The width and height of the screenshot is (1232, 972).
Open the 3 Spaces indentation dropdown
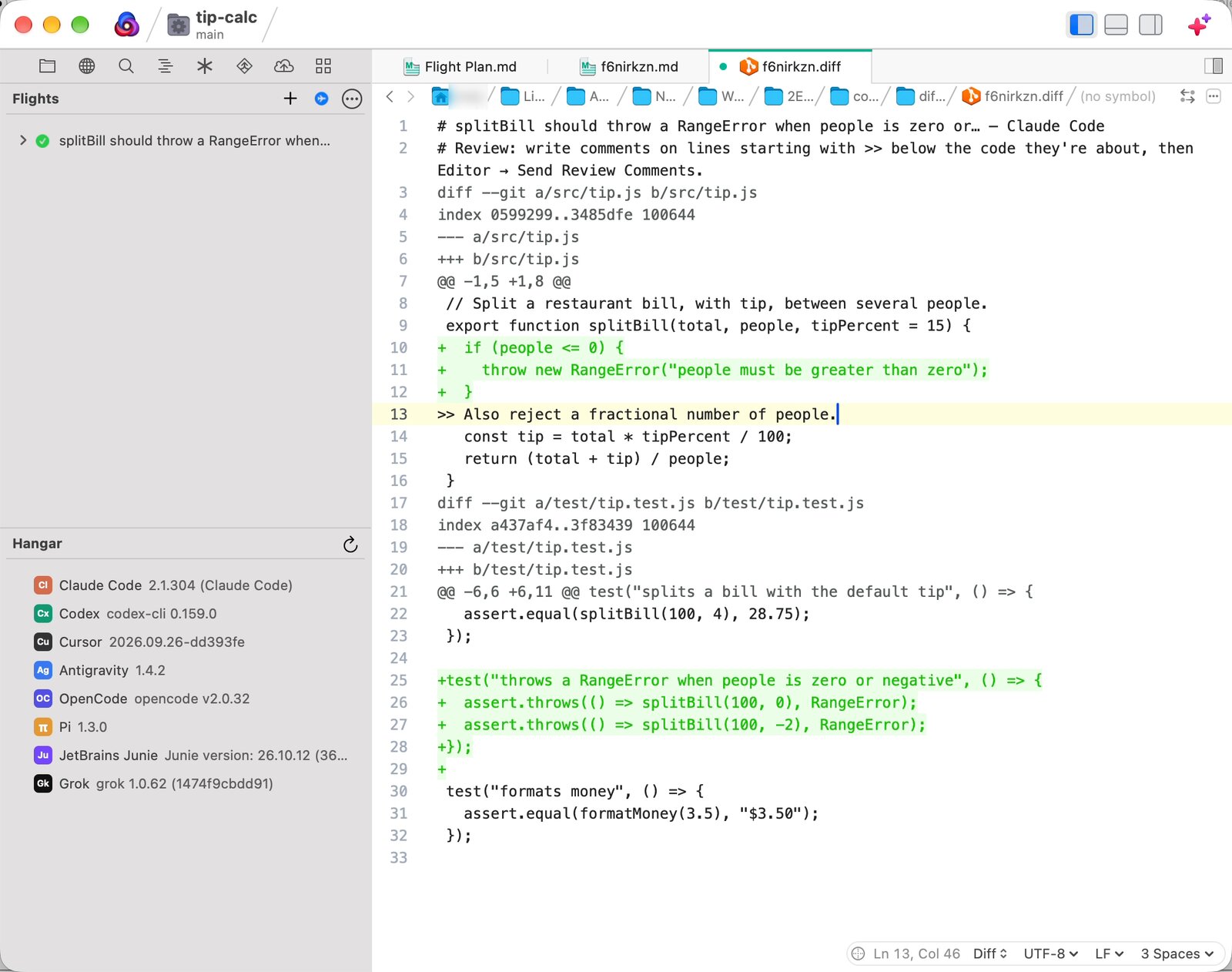click(1177, 954)
